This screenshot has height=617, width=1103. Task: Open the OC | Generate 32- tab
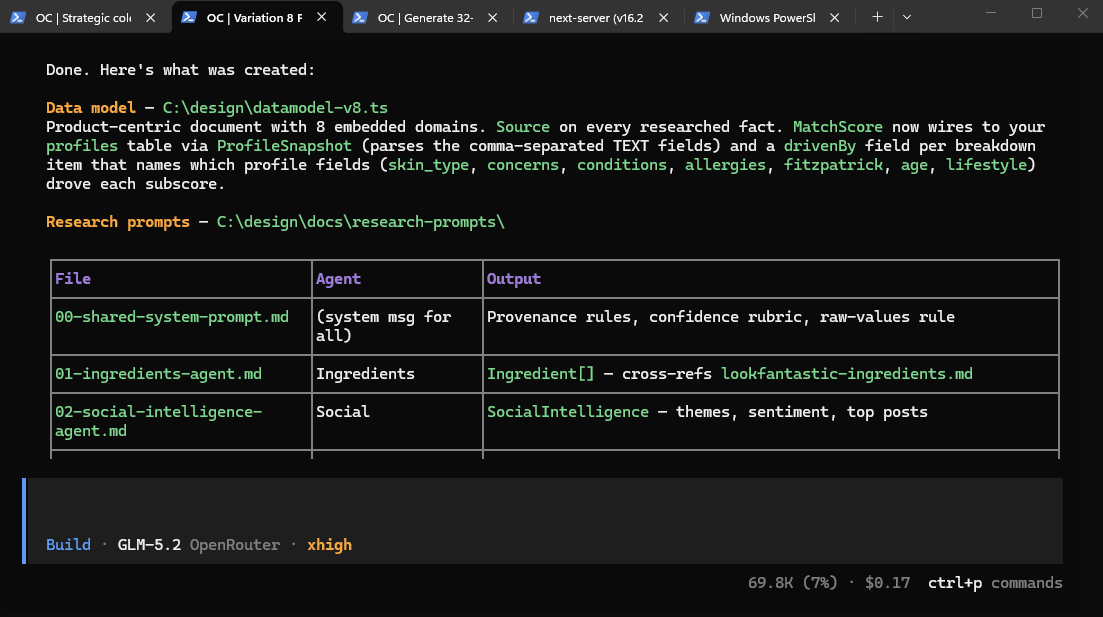click(x=425, y=18)
